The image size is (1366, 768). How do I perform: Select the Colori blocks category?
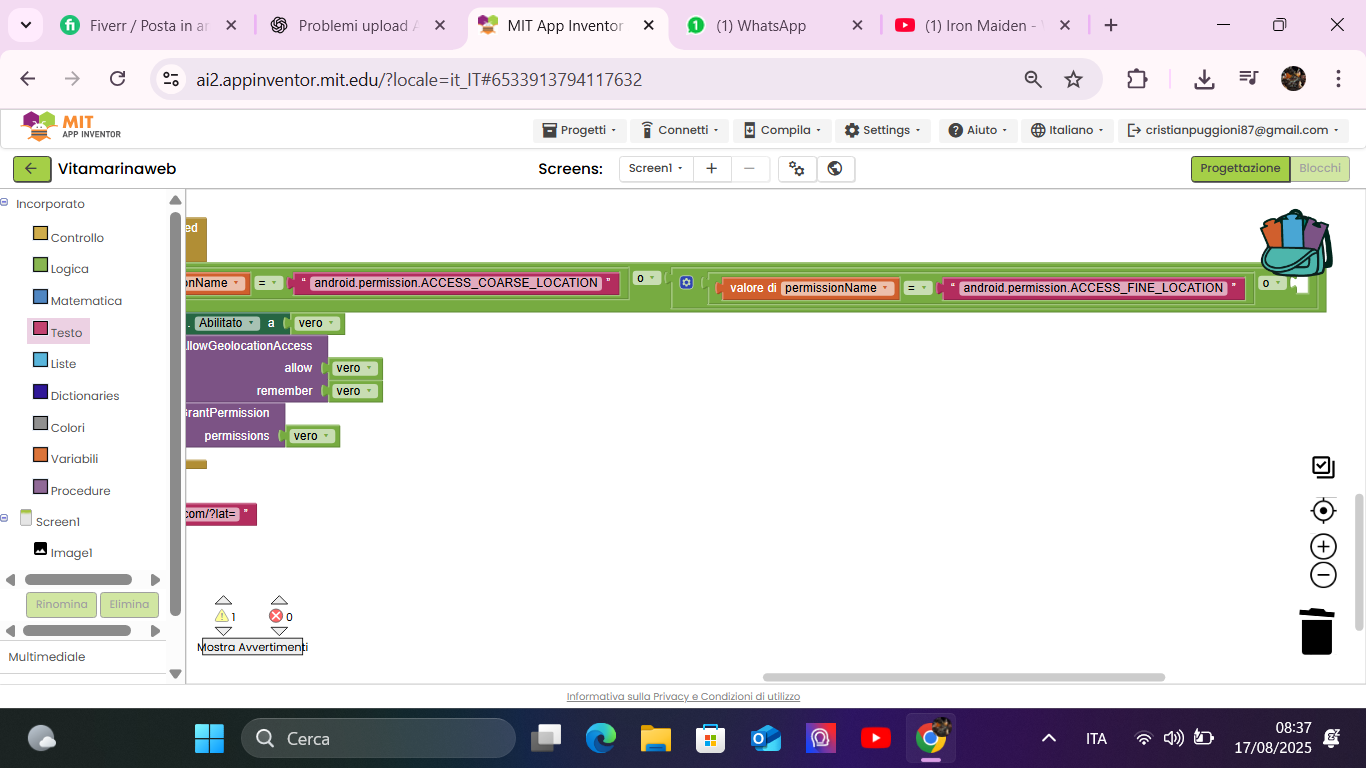[x=68, y=427]
